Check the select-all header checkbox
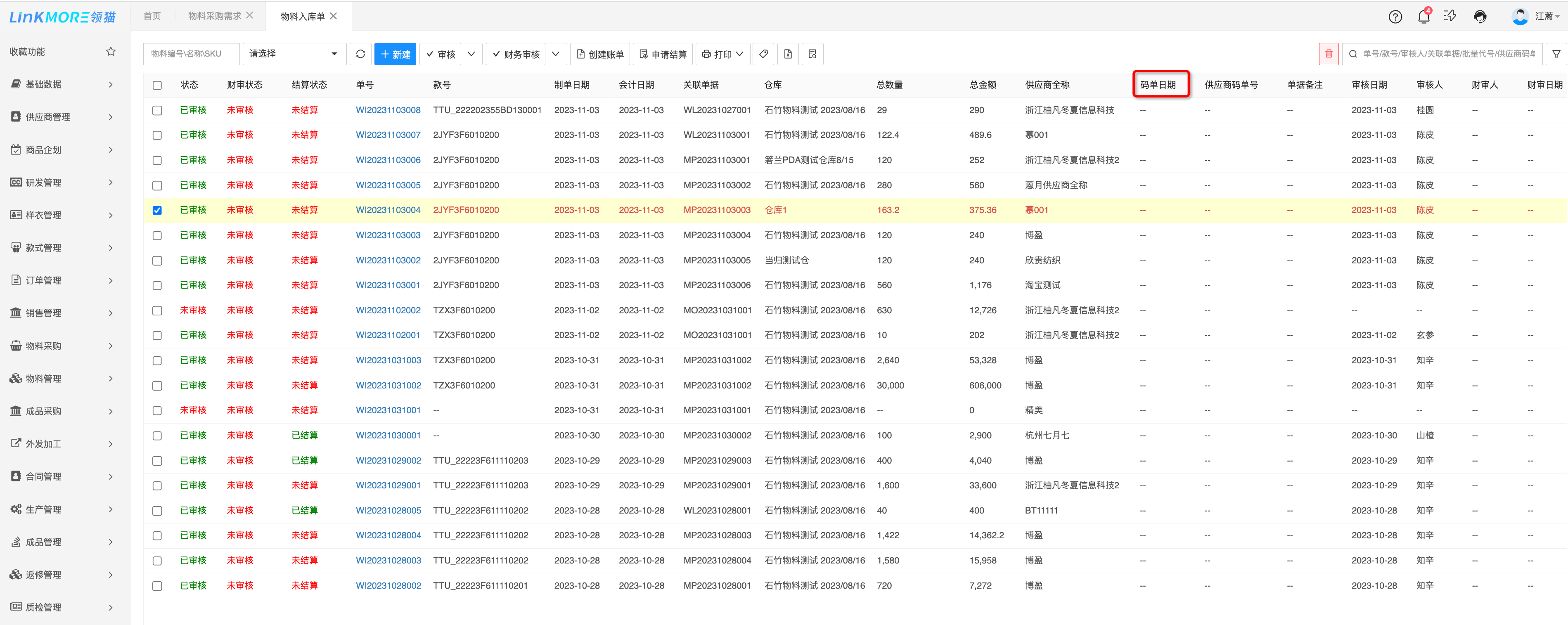The width and height of the screenshot is (1568, 625). tap(157, 85)
